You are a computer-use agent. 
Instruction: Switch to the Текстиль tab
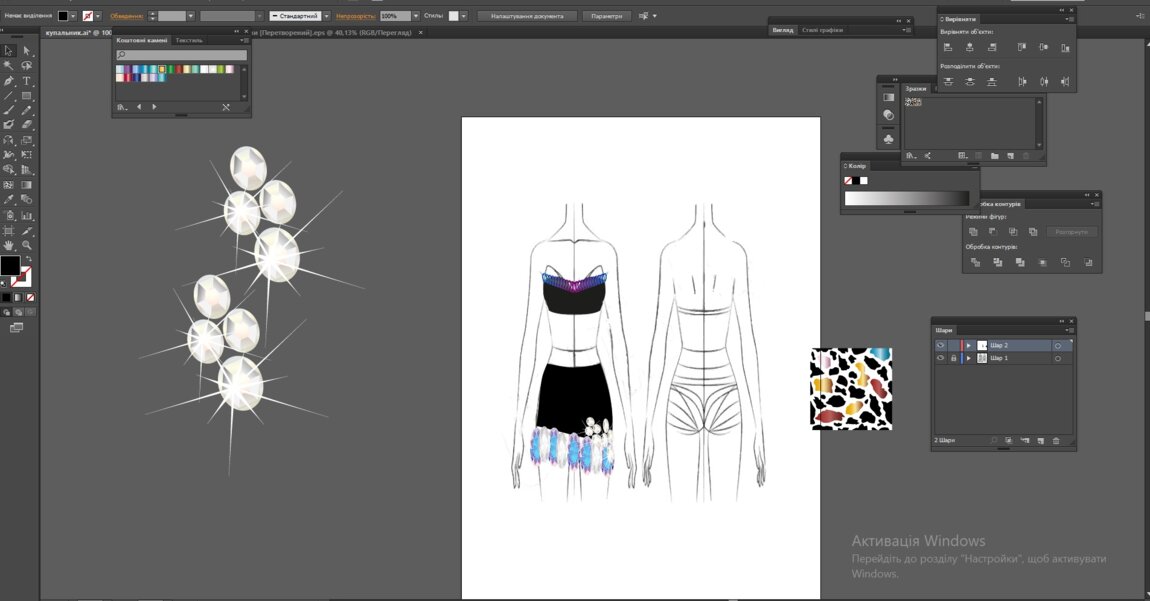click(x=189, y=40)
